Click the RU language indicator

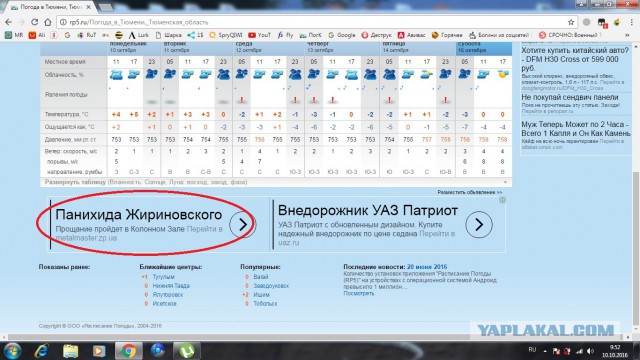pyautogui.click(x=532, y=350)
